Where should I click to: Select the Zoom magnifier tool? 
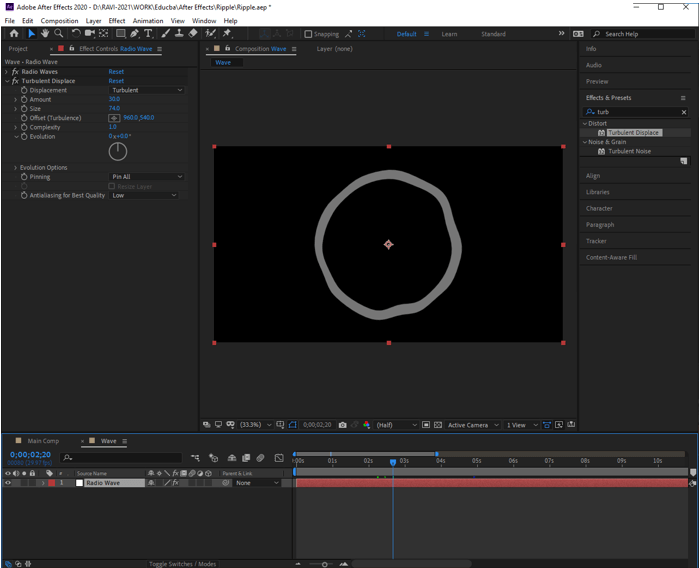click(x=58, y=33)
